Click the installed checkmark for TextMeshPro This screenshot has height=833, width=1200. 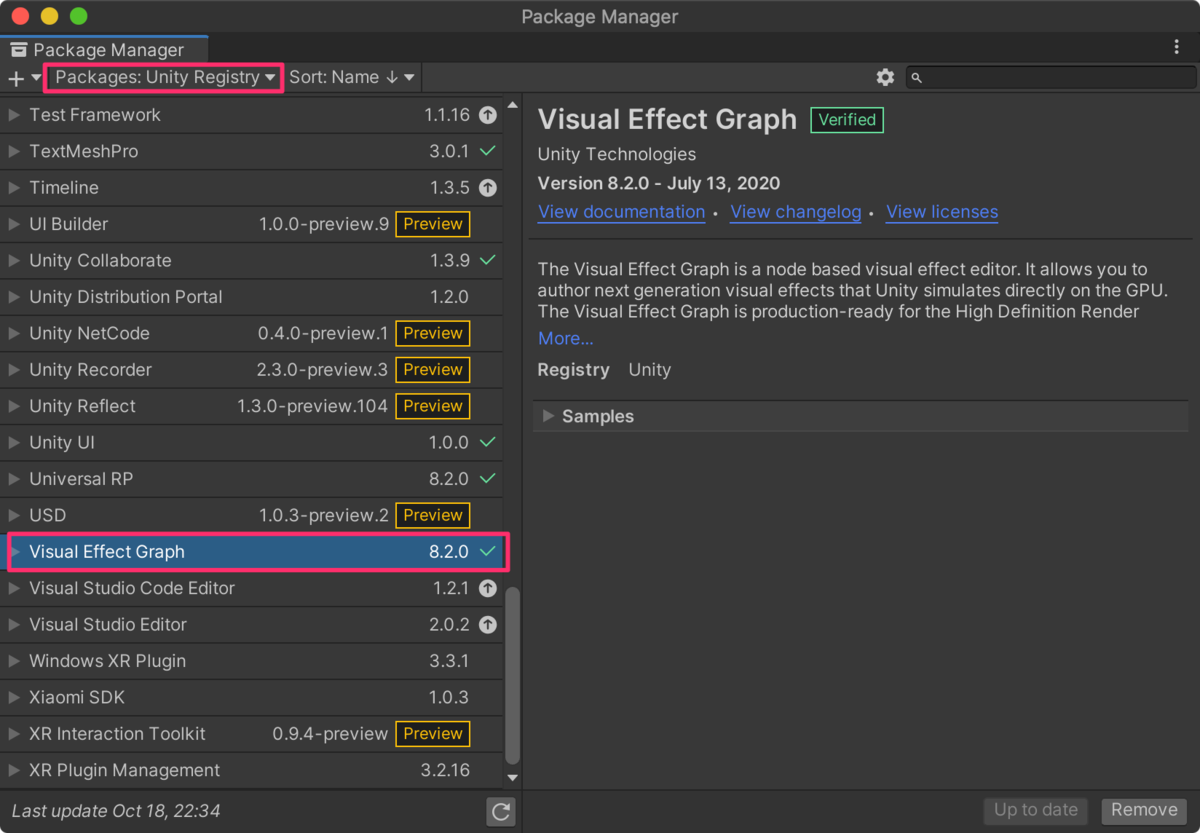pyautogui.click(x=487, y=151)
